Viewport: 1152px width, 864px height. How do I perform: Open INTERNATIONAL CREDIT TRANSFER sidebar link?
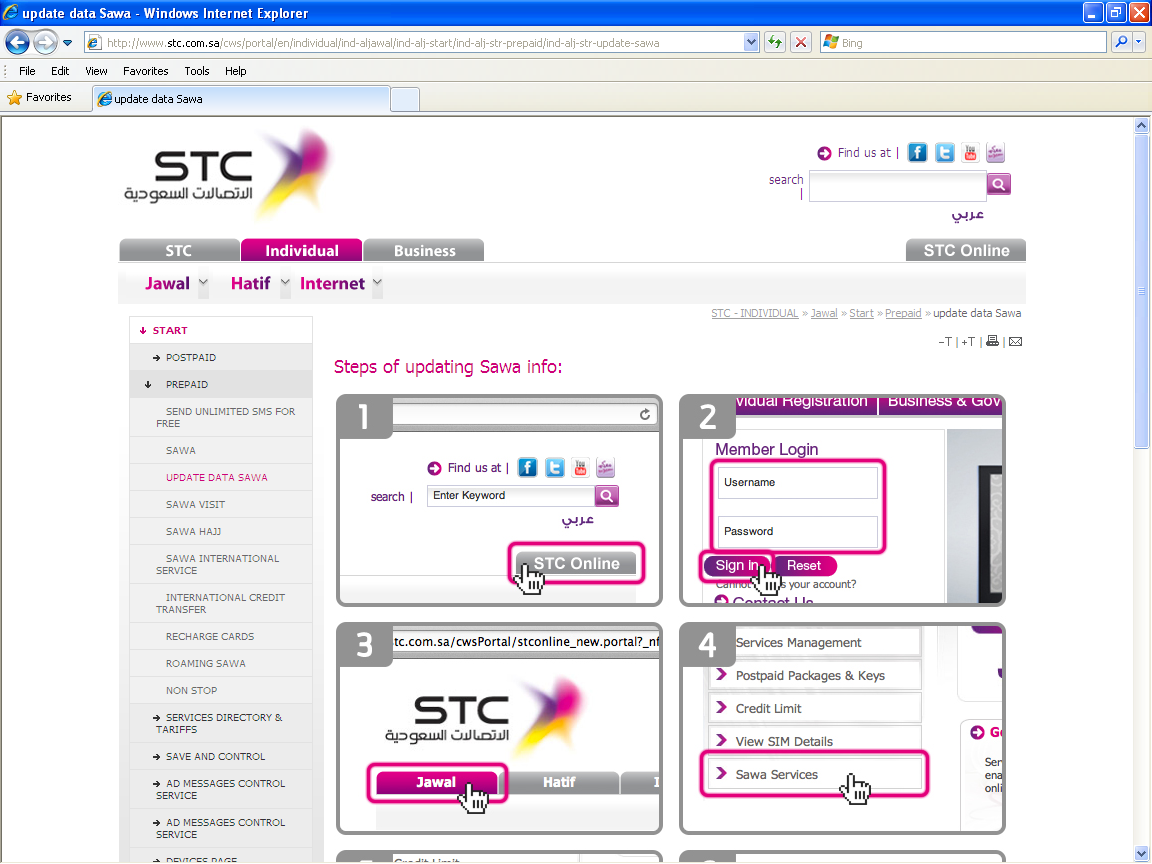click(220, 603)
